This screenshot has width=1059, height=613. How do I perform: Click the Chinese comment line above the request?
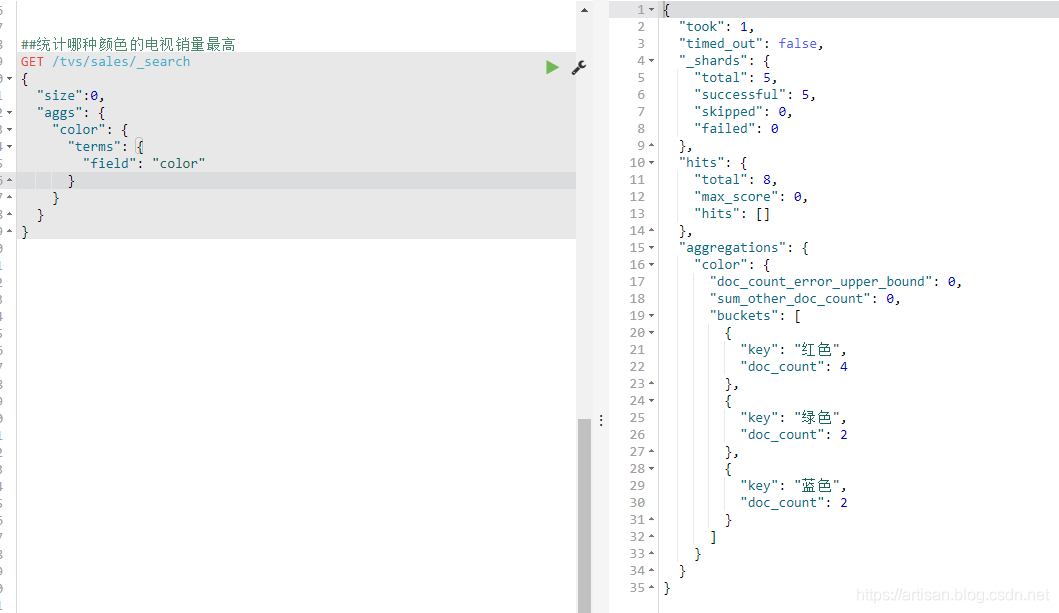click(x=128, y=45)
